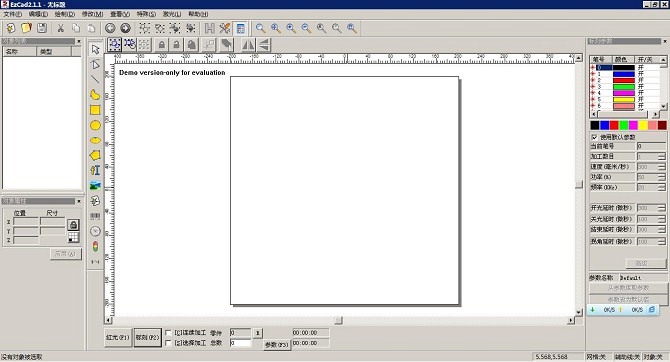Adjust the 速度(毫米/秒) spinner
Screen dimensions: 670x362
[662, 167]
